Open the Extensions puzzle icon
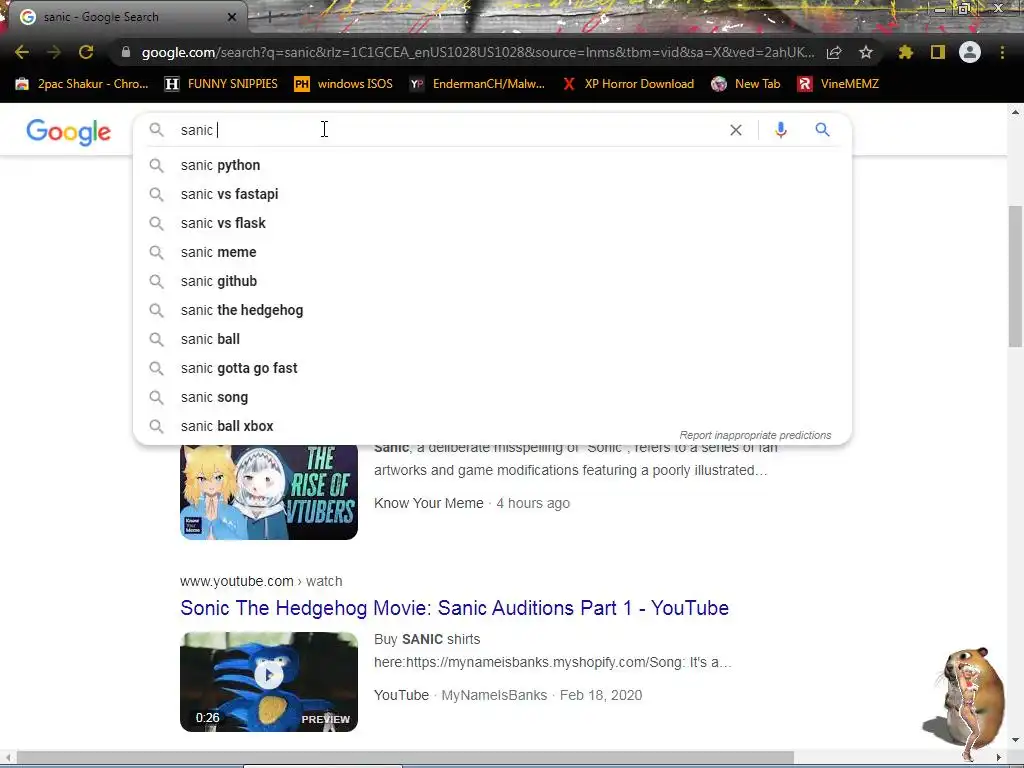Image resolution: width=1024 pixels, height=768 pixels. (x=905, y=52)
